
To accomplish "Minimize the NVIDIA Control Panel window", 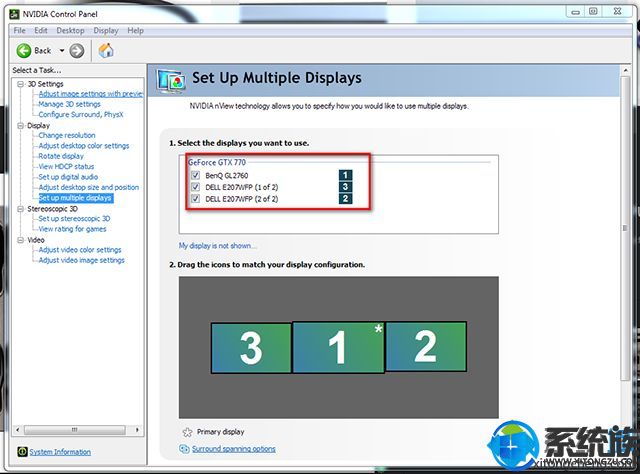I will pos(576,12).
